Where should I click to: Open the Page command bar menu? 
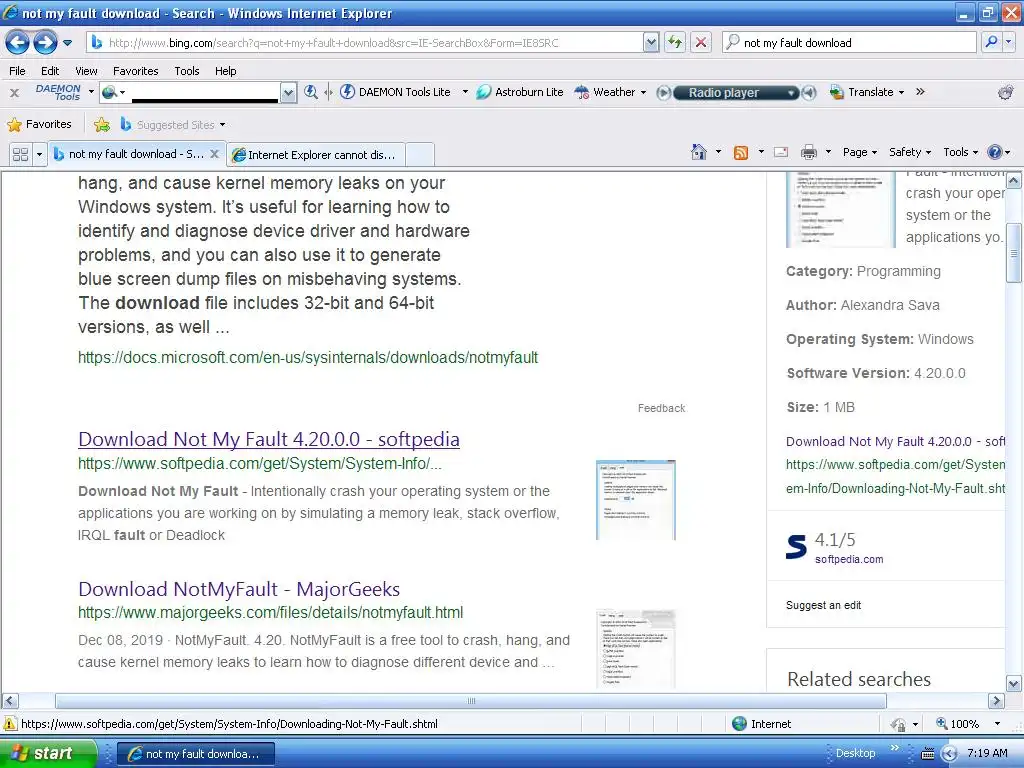click(860, 152)
